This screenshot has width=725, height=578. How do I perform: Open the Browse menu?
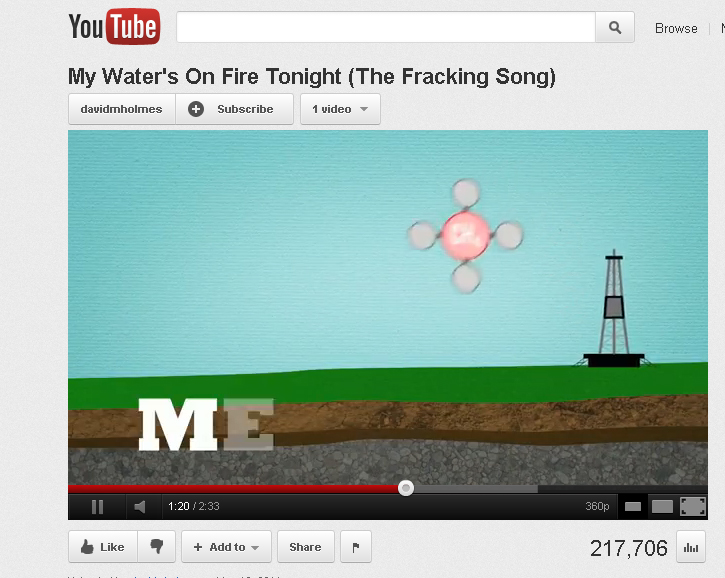[x=676, y=29]
